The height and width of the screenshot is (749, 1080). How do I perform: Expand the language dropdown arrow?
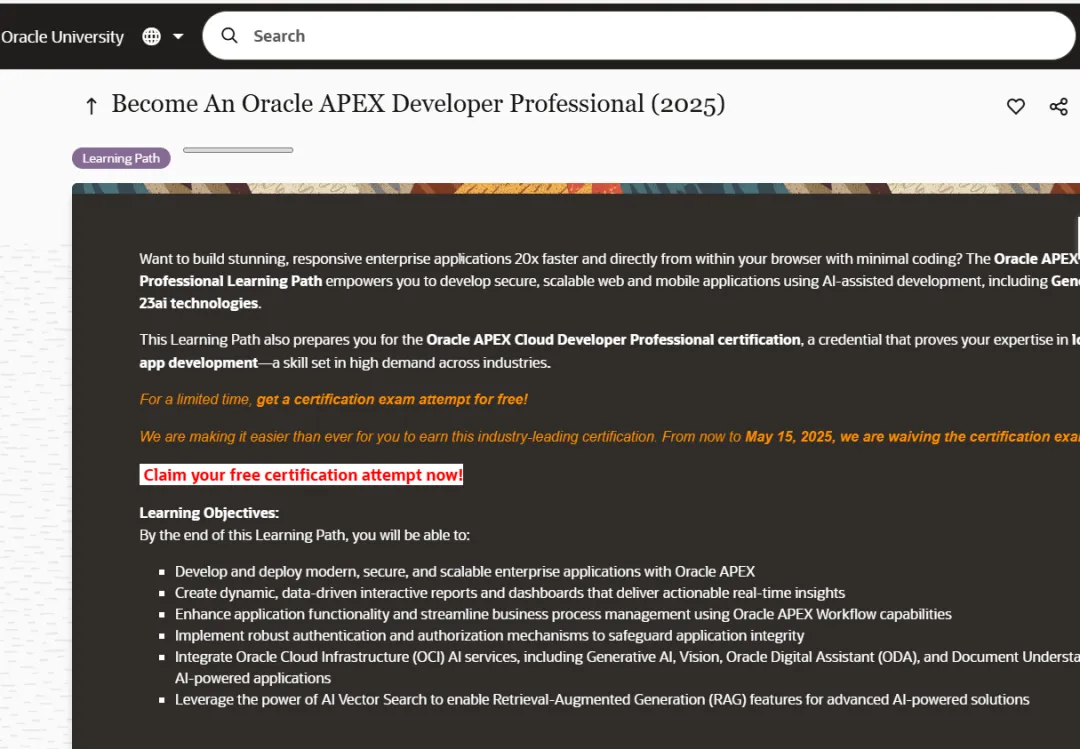[x=178, y=37]
